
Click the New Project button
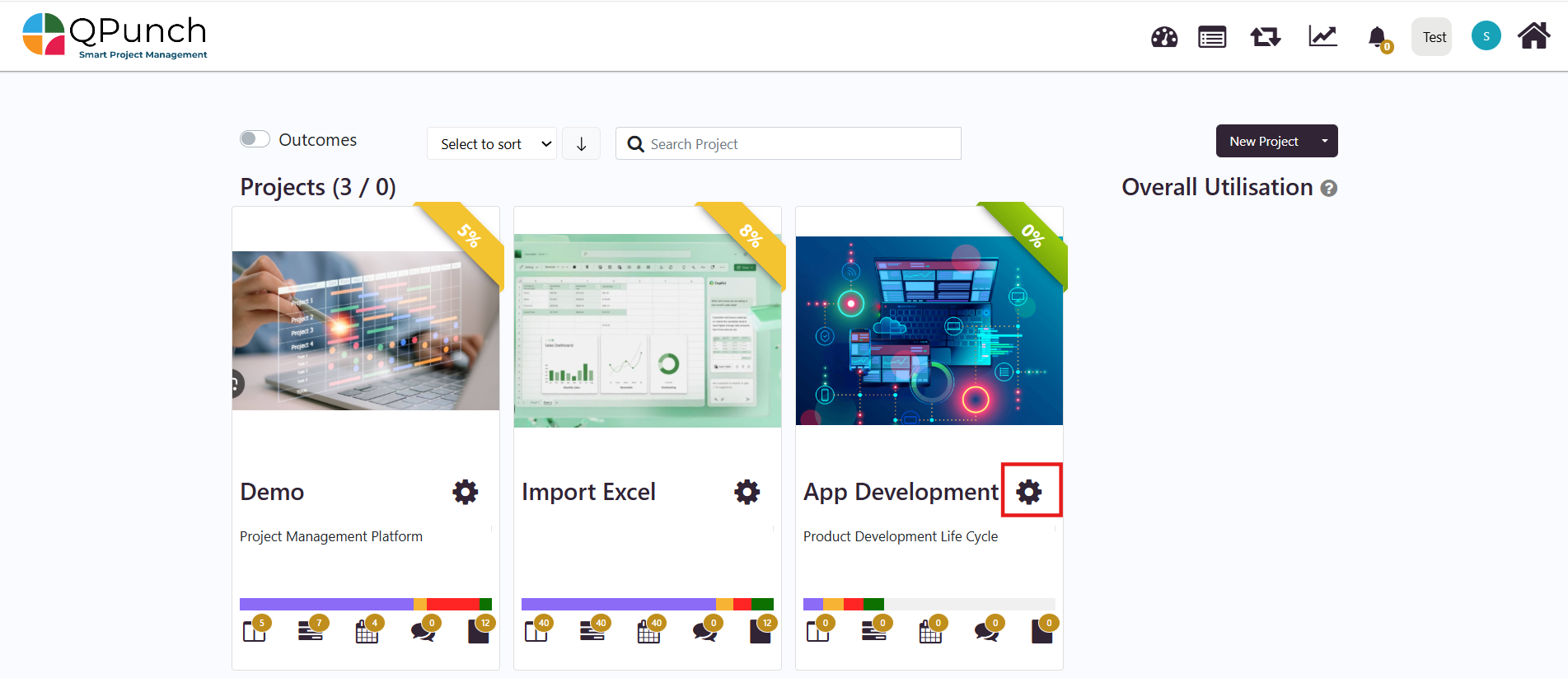click(1262, 141)
